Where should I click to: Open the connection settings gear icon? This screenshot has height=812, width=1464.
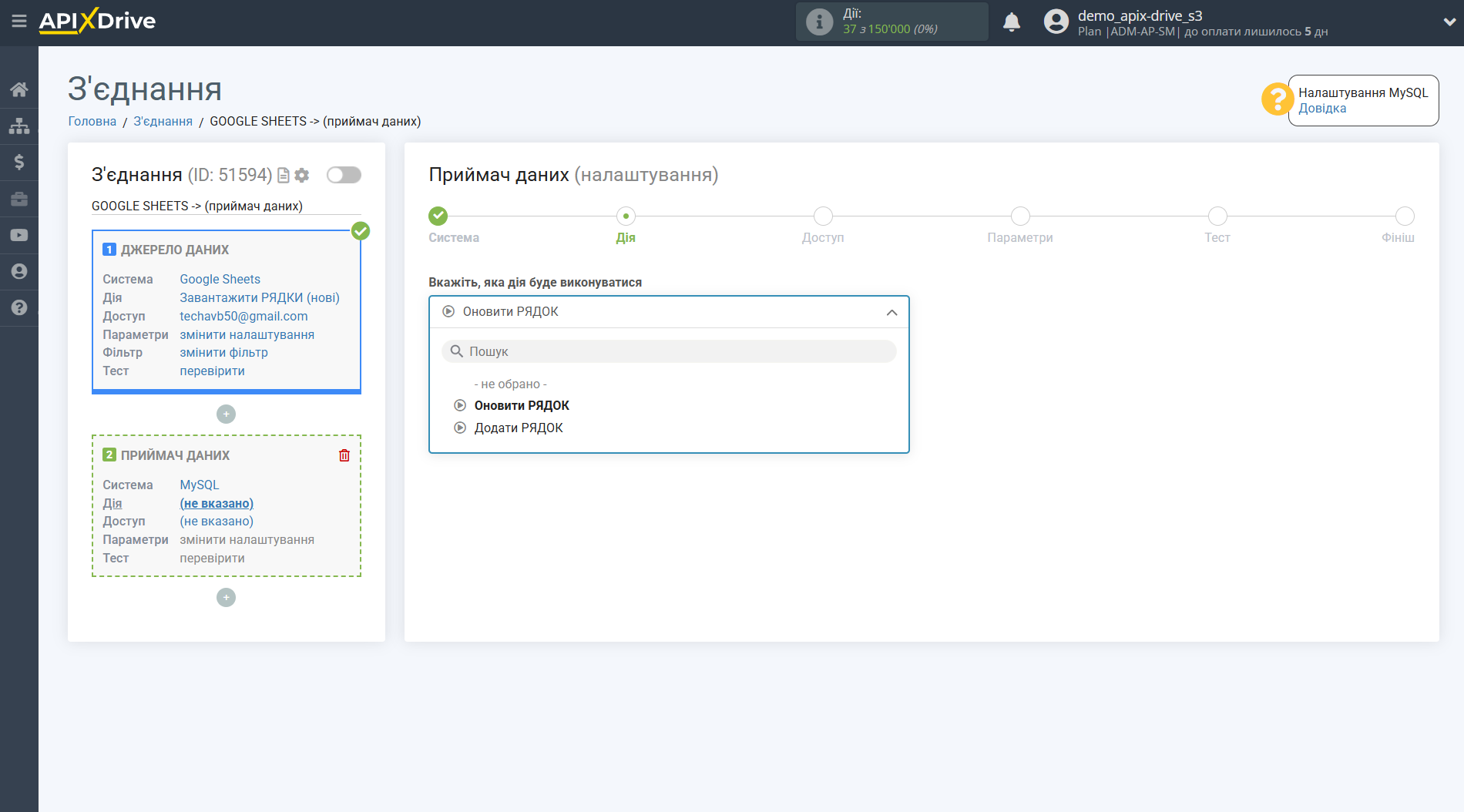click(302, 176)
